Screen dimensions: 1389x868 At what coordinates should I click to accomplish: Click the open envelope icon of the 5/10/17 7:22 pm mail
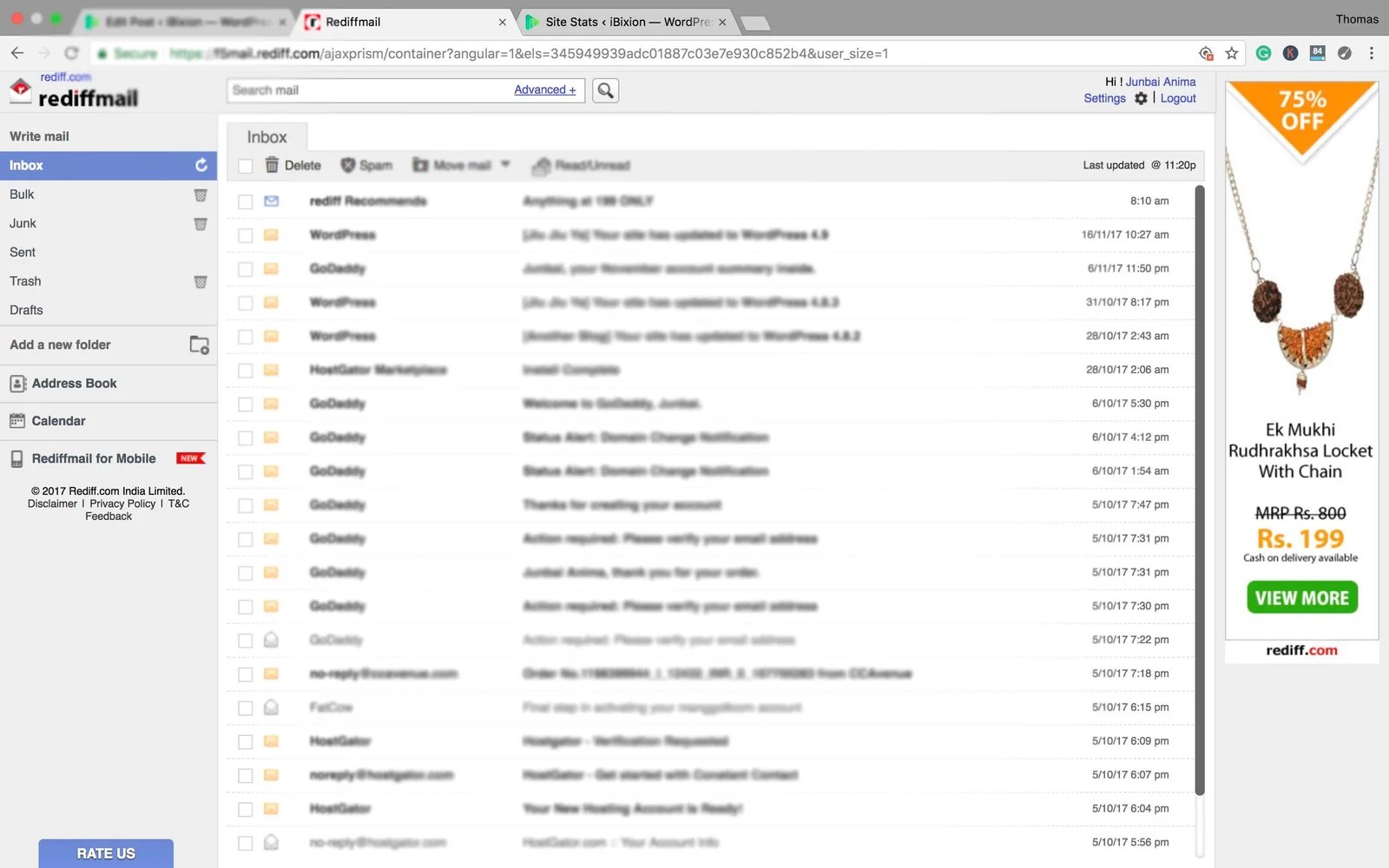point(271,640)
